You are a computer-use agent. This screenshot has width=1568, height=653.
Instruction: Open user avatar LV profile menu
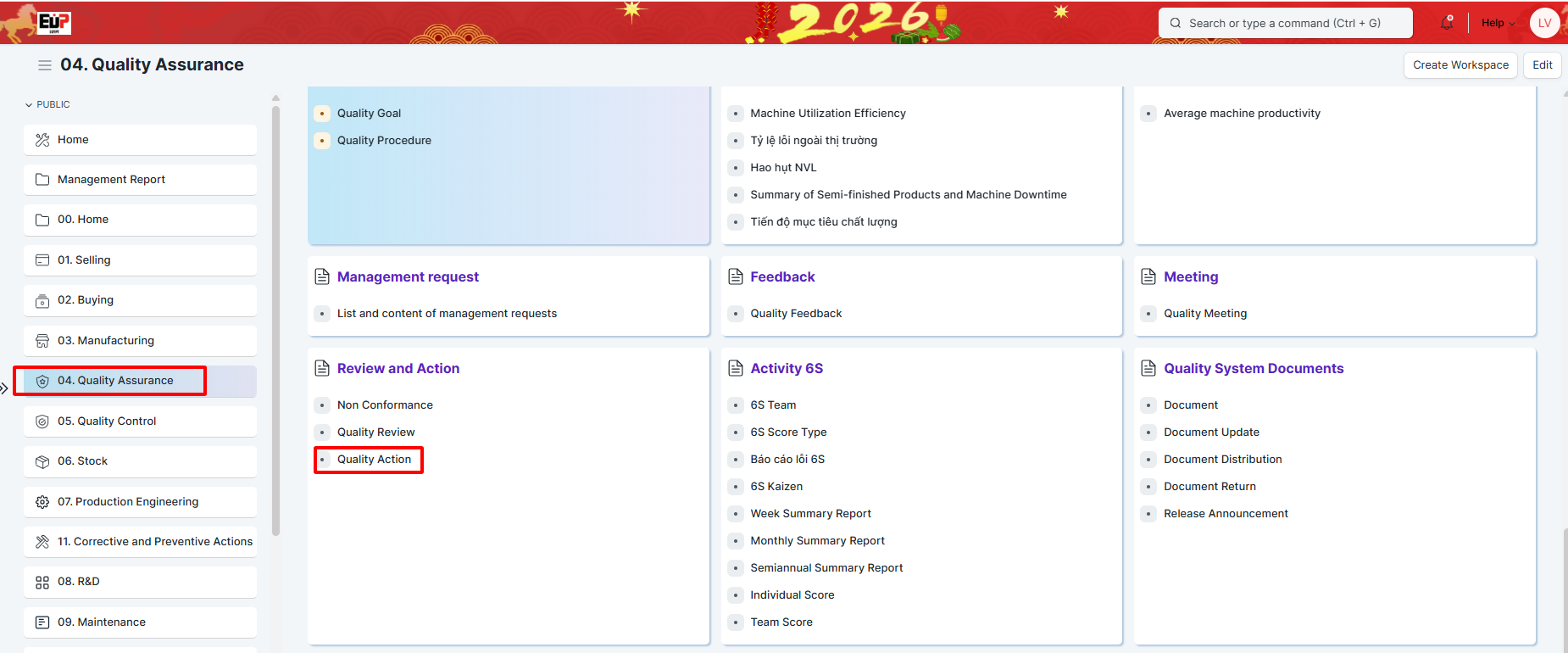(1544, 23)
